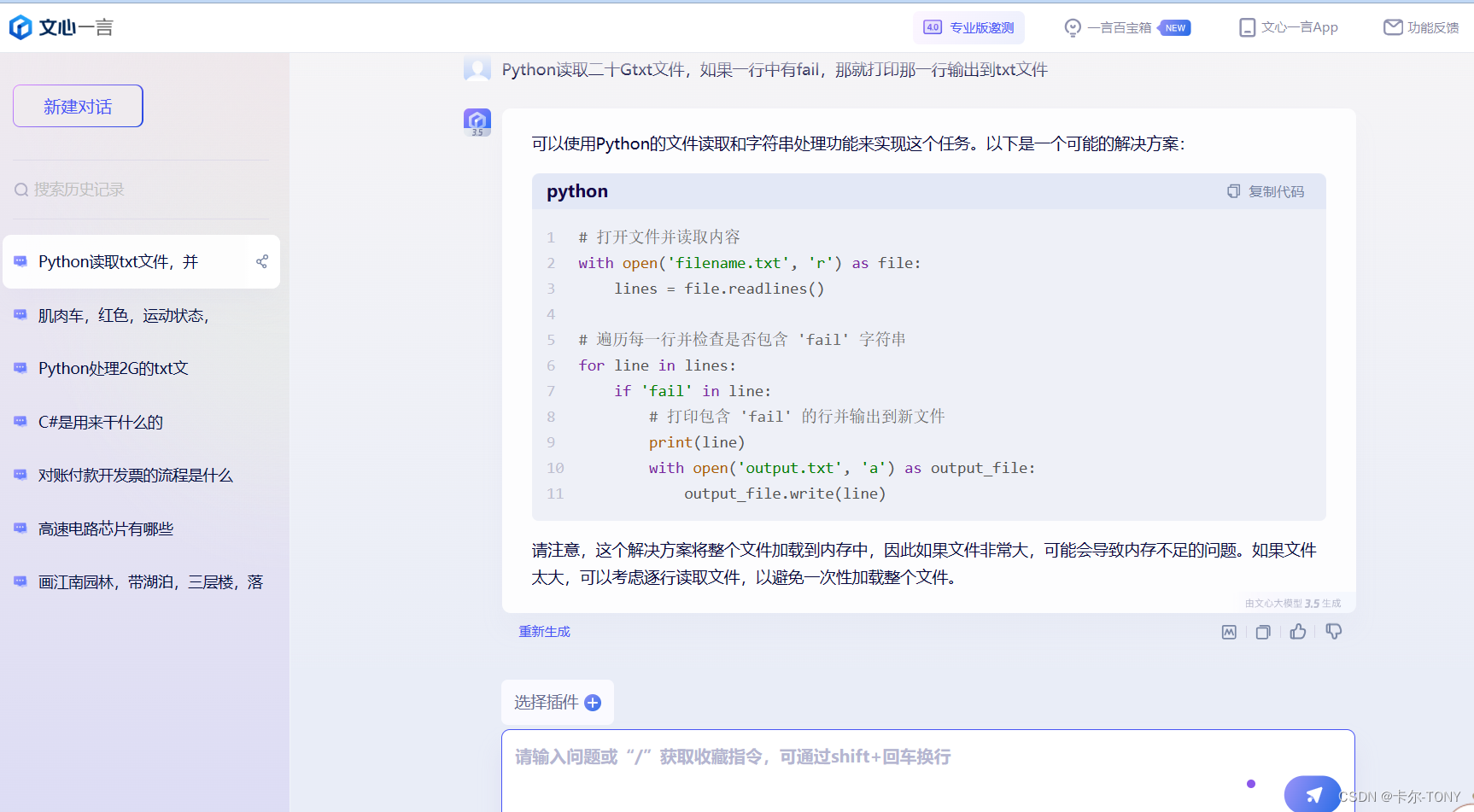The height and width of the screenshot is (812, 1474).
Task: Start a new chat with 新建对话
Action: pos(78,106)
